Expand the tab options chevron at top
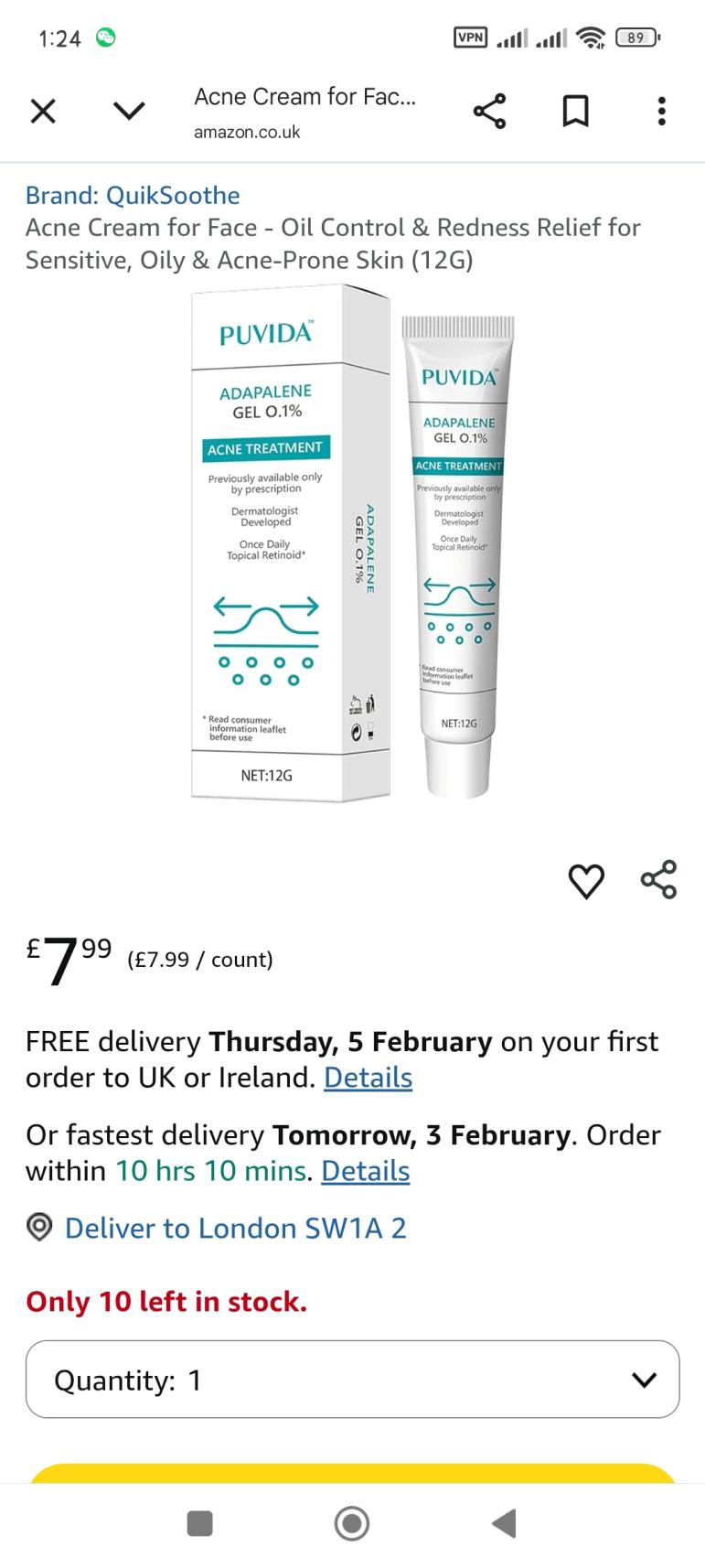Image resolution: width=705 pixels, height=1568 pixels. tap(129, 112)
